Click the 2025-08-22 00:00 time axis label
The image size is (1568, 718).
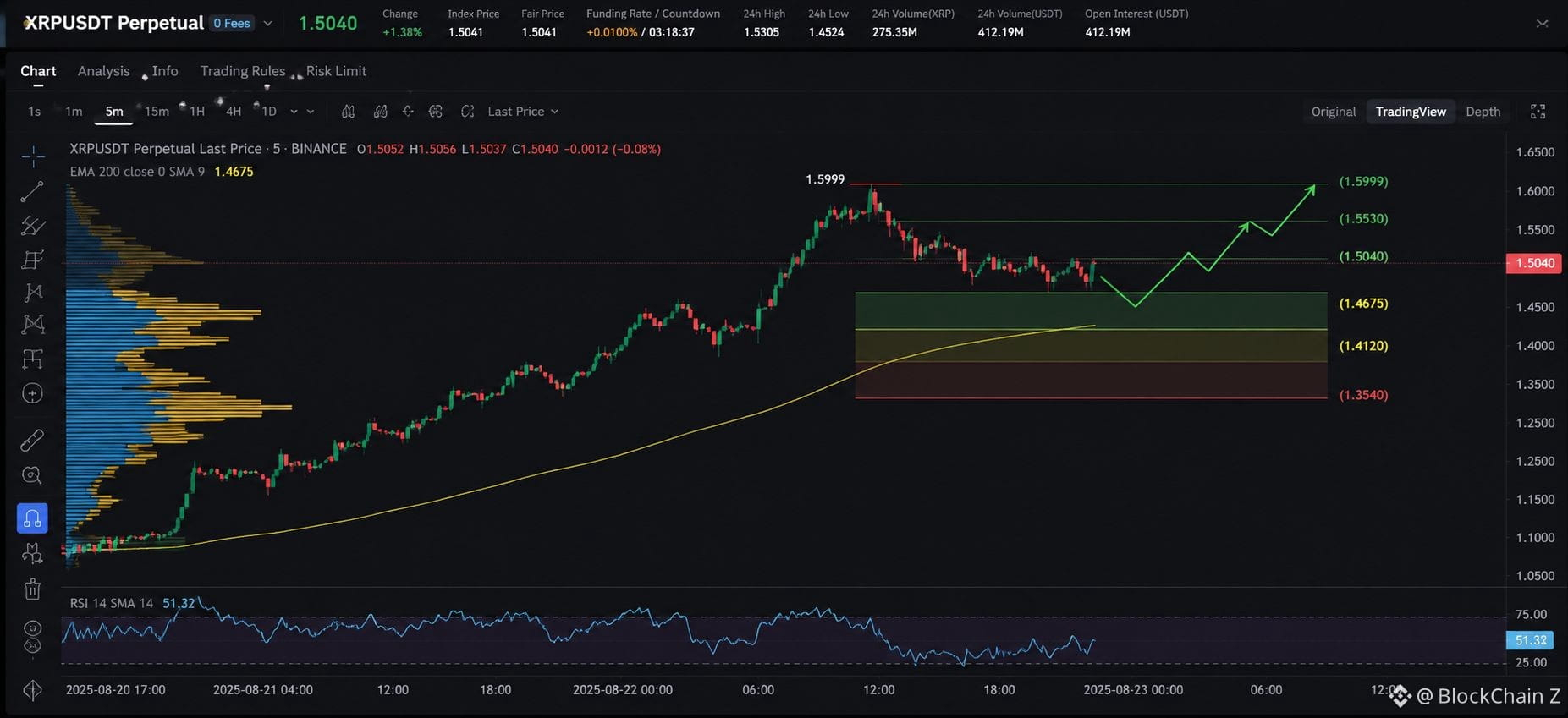coord(623,689)
